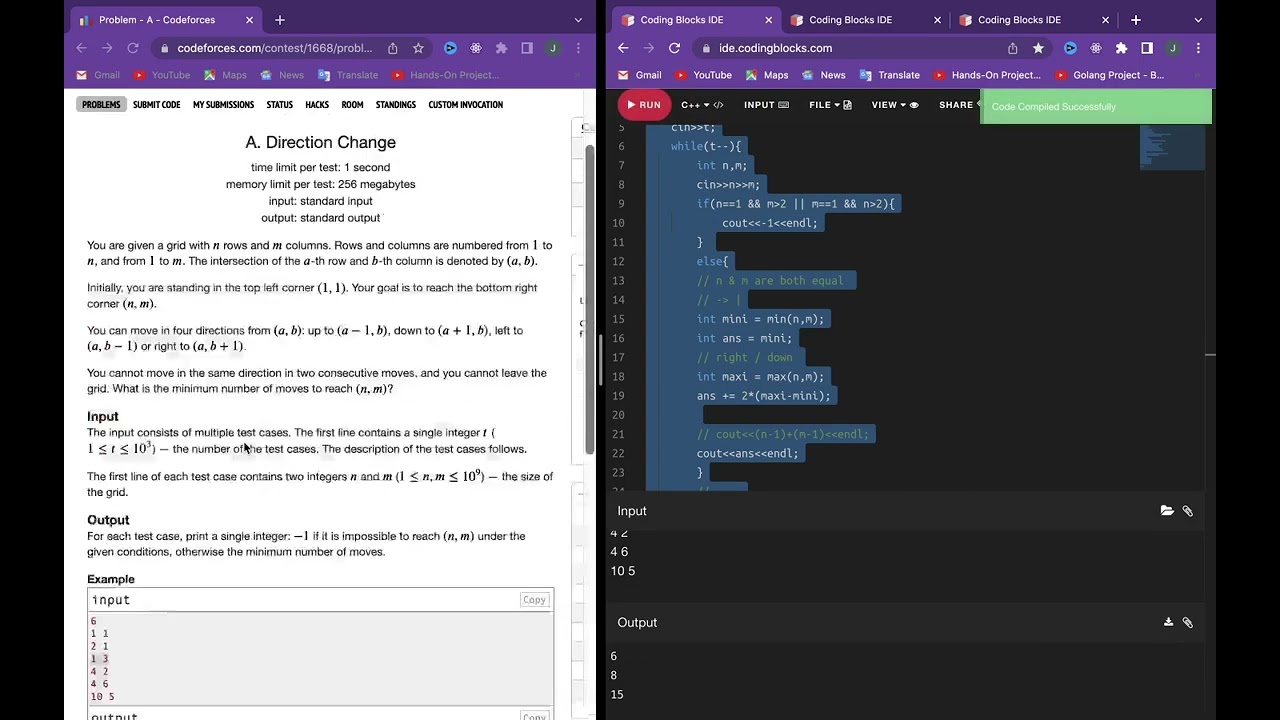Click the paperclip icon in Output panel

1188,622
